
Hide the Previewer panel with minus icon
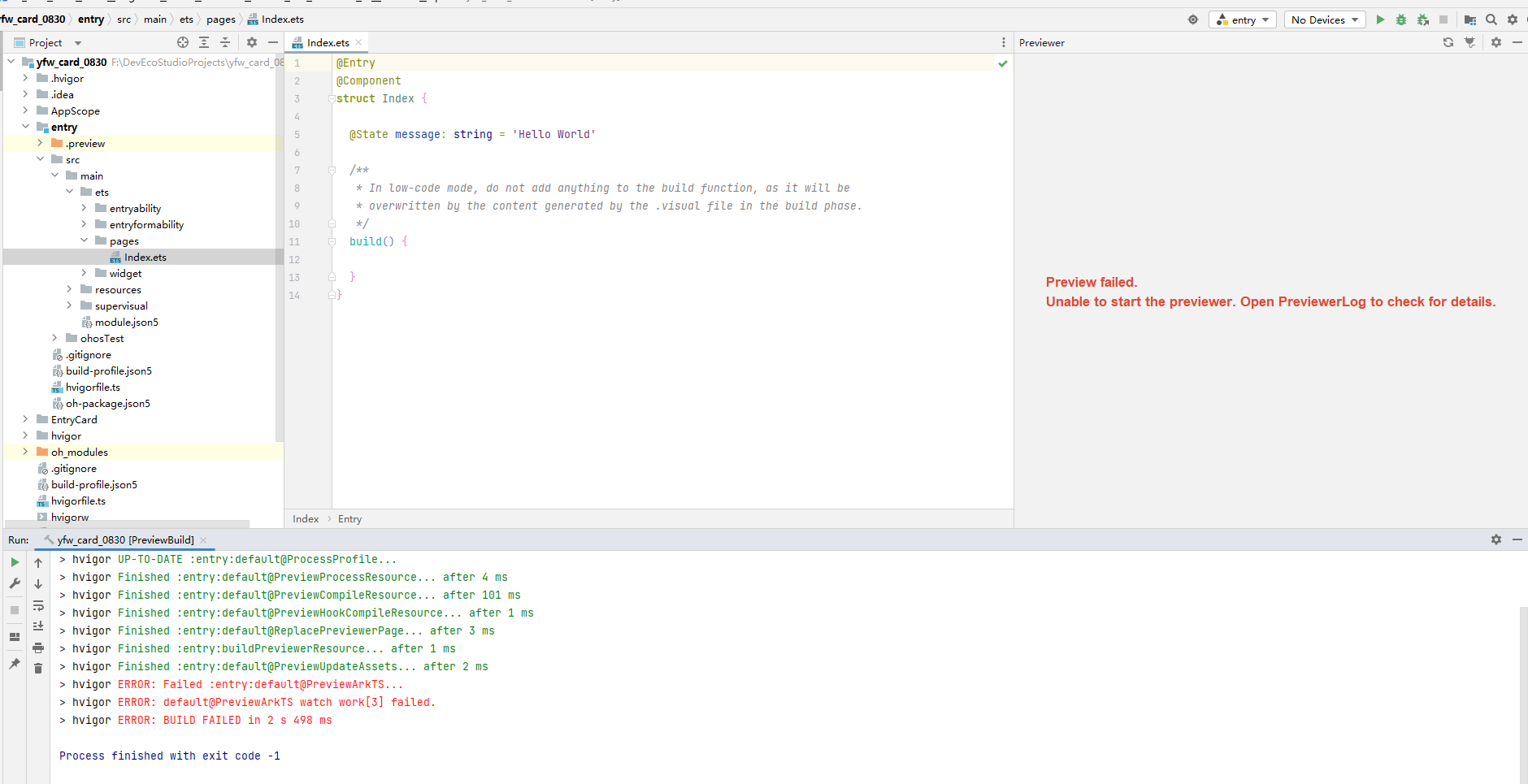pyautogui.click(x=1517, y=42)
